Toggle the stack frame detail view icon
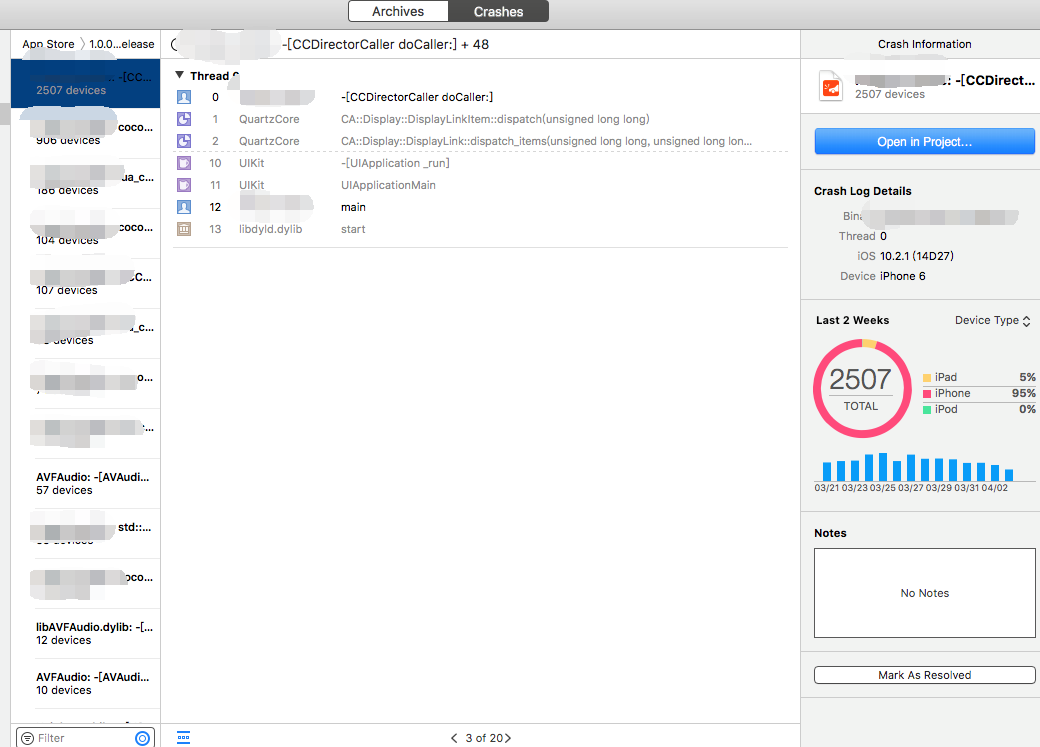The width and height of the screenshot is (1040, 747). 184,737
